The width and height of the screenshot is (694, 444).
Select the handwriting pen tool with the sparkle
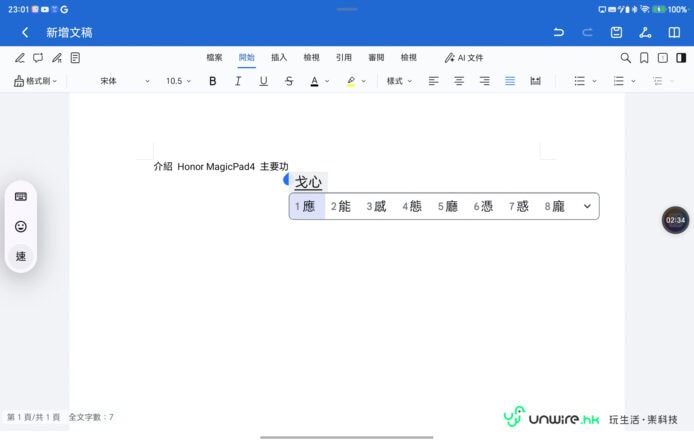click(x=57, y=58)
